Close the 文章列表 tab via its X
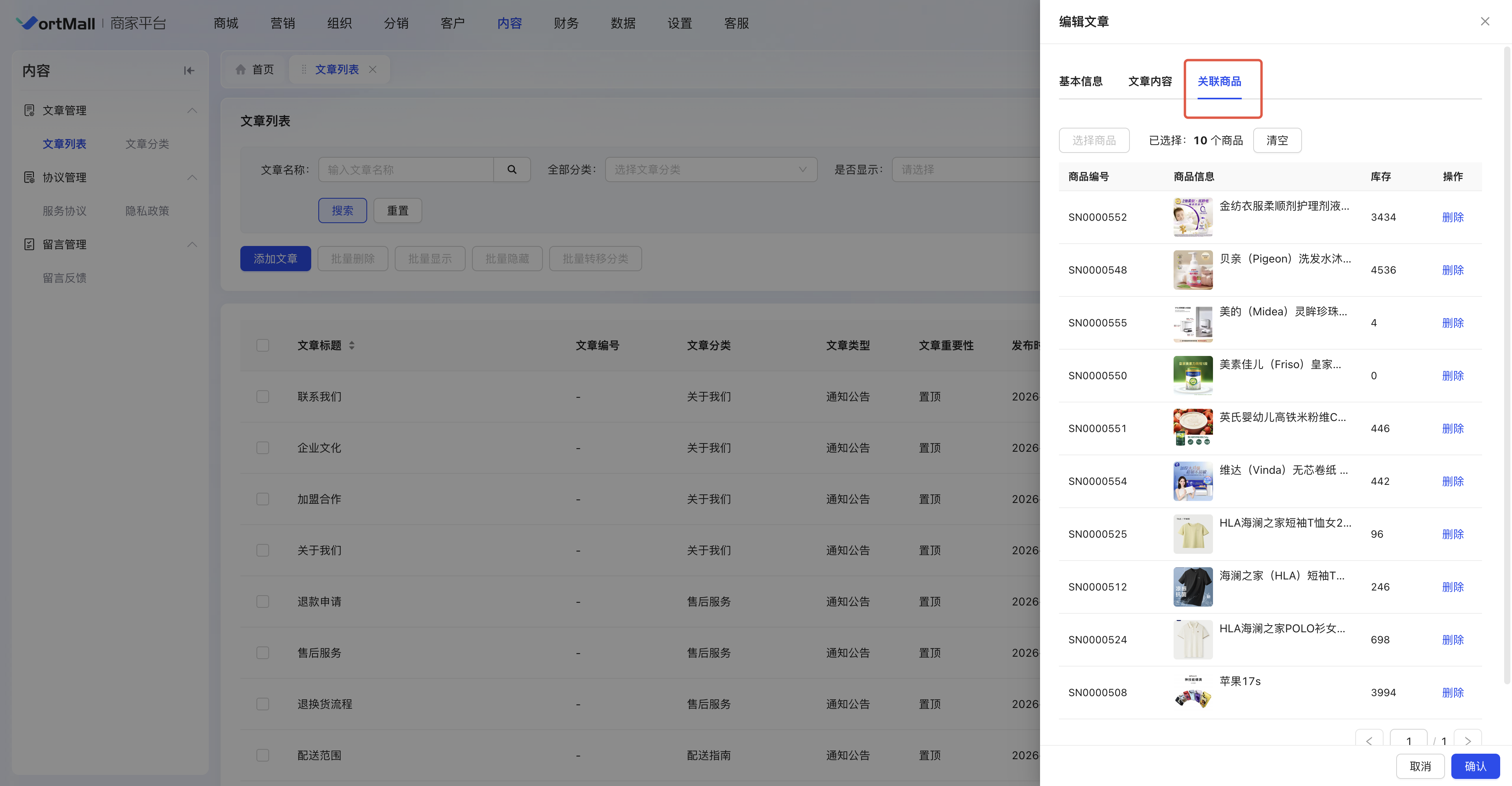 pos(373,69)
